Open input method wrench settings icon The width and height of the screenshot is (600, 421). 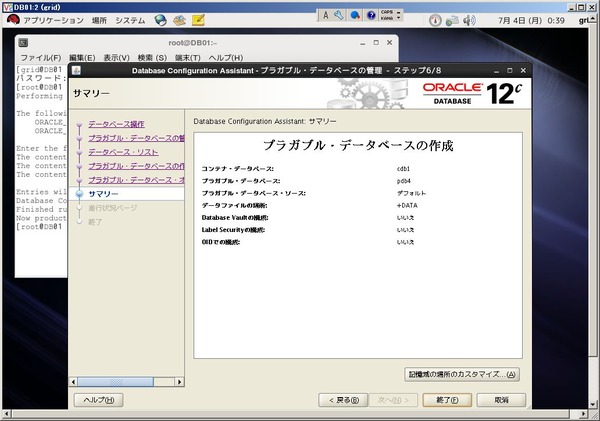click(x=339, y=15)
